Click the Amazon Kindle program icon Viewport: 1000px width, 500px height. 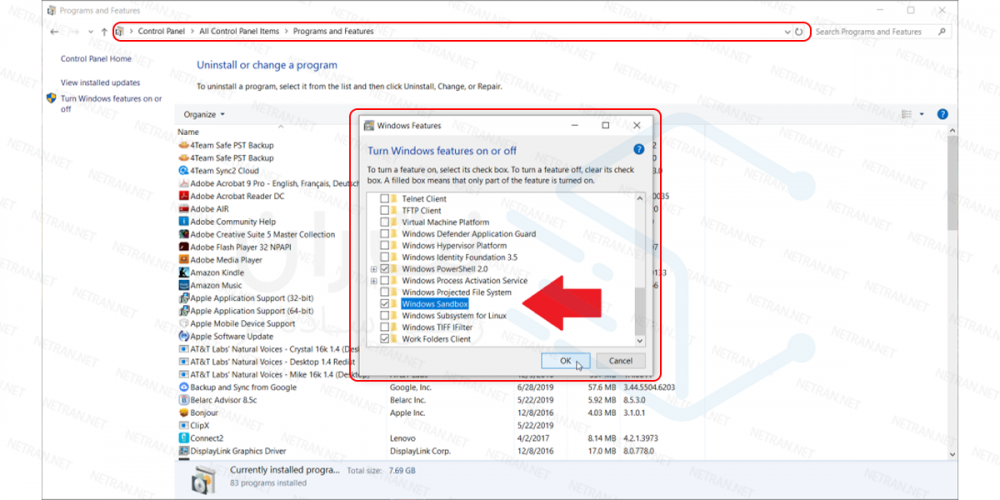184,272
